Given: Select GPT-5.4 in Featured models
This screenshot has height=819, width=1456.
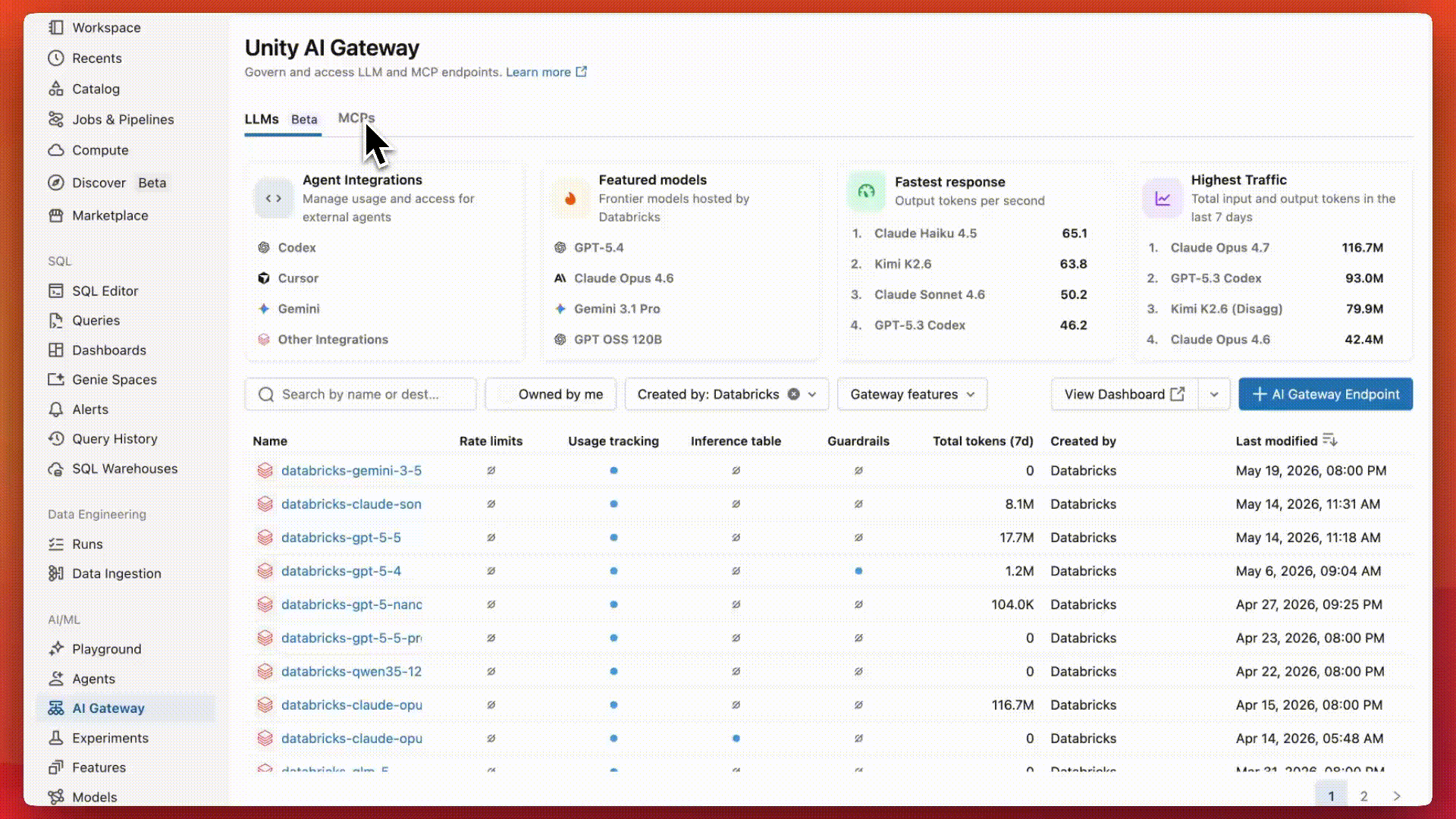Looking at the screenshot, I should pos(598,247).
